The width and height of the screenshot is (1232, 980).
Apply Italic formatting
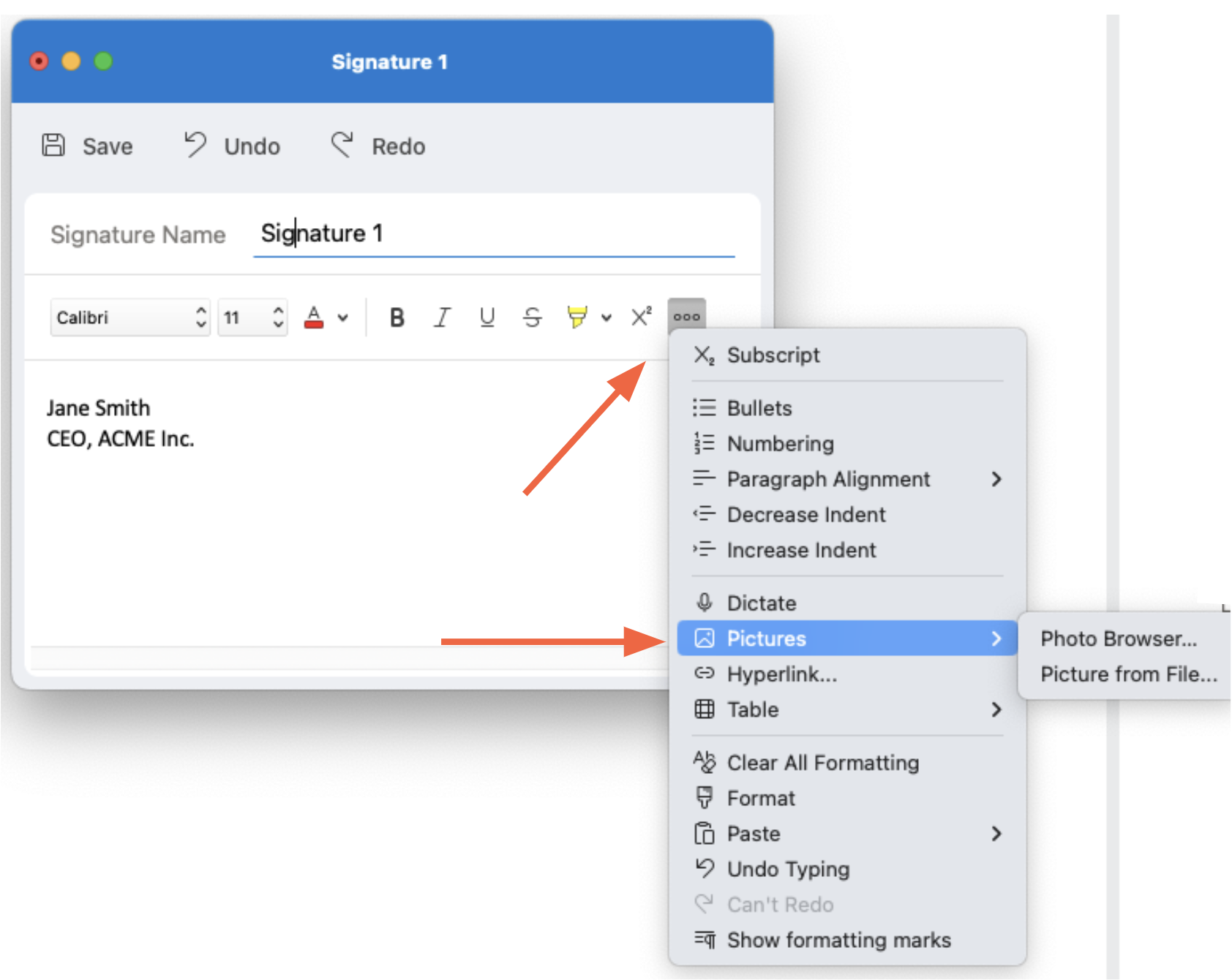[x=442, y=317]
